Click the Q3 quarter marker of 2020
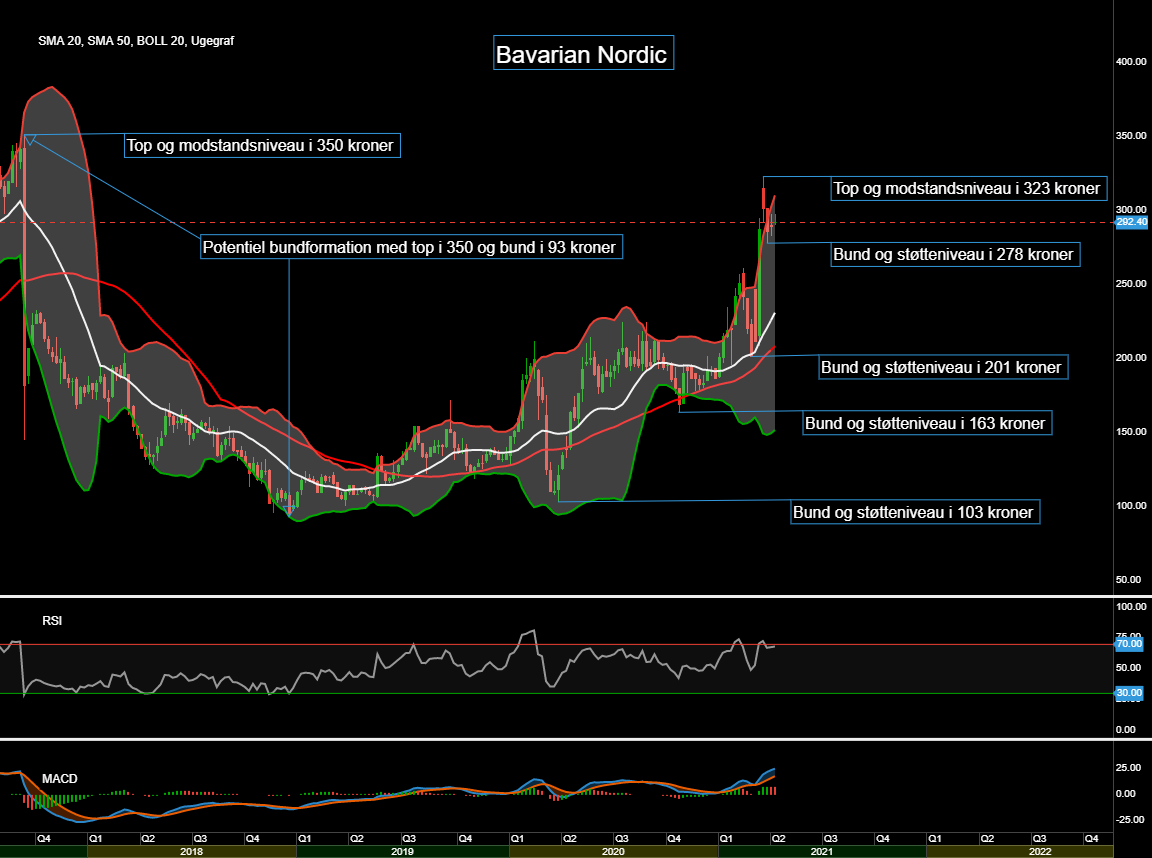 621,838
